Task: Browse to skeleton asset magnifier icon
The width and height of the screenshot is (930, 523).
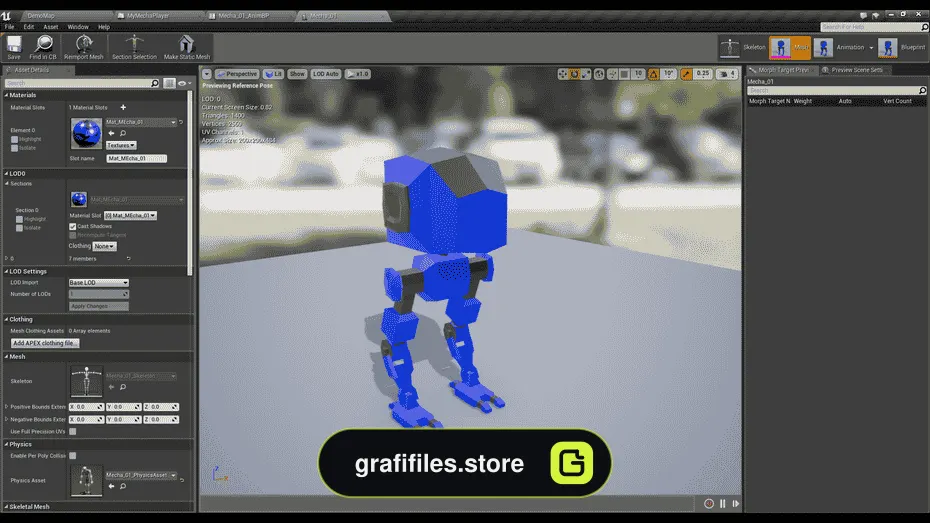Action: click(x=123, y=387)
